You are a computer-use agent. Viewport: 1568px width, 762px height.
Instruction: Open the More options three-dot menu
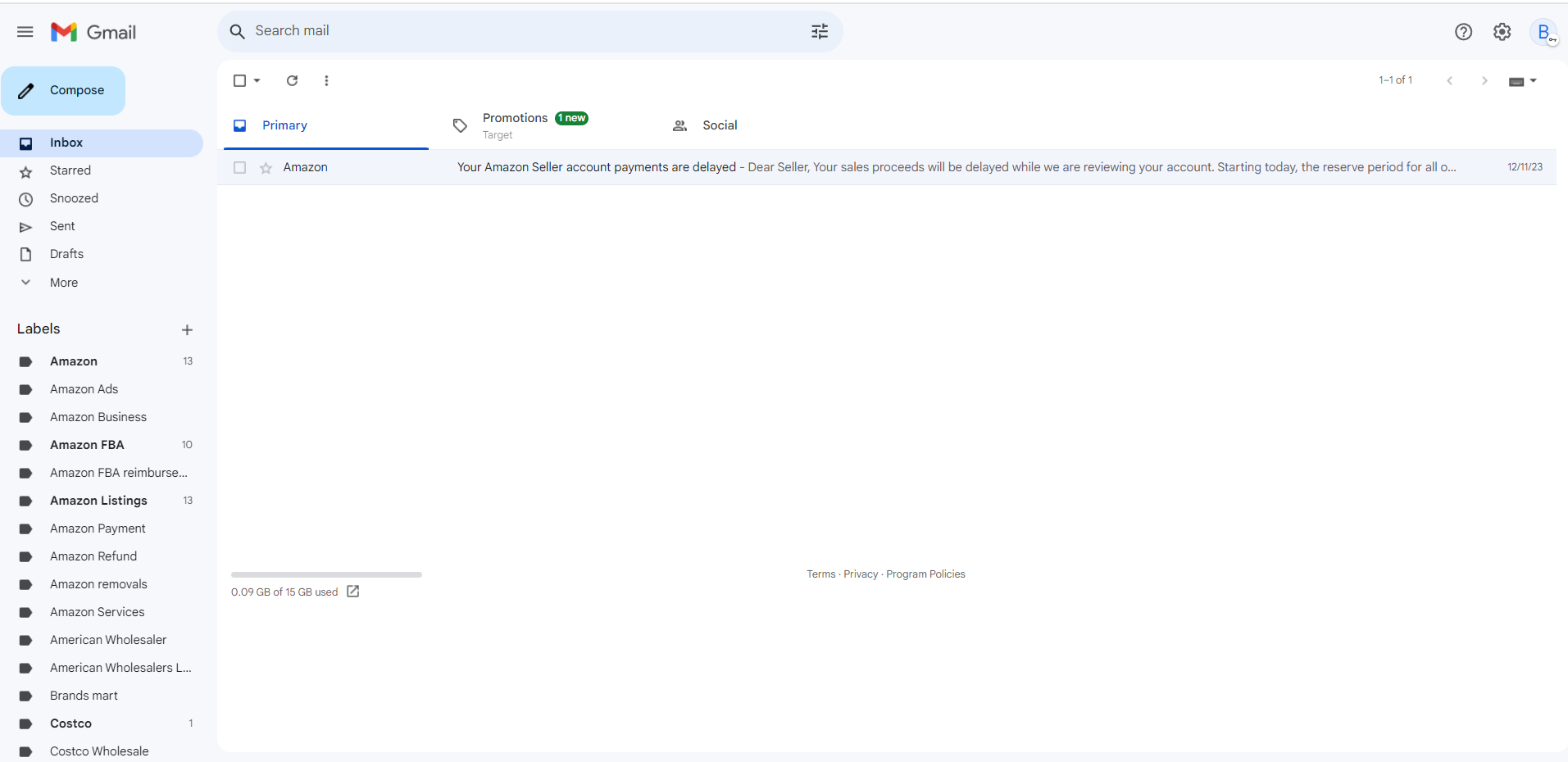[326, 80]
